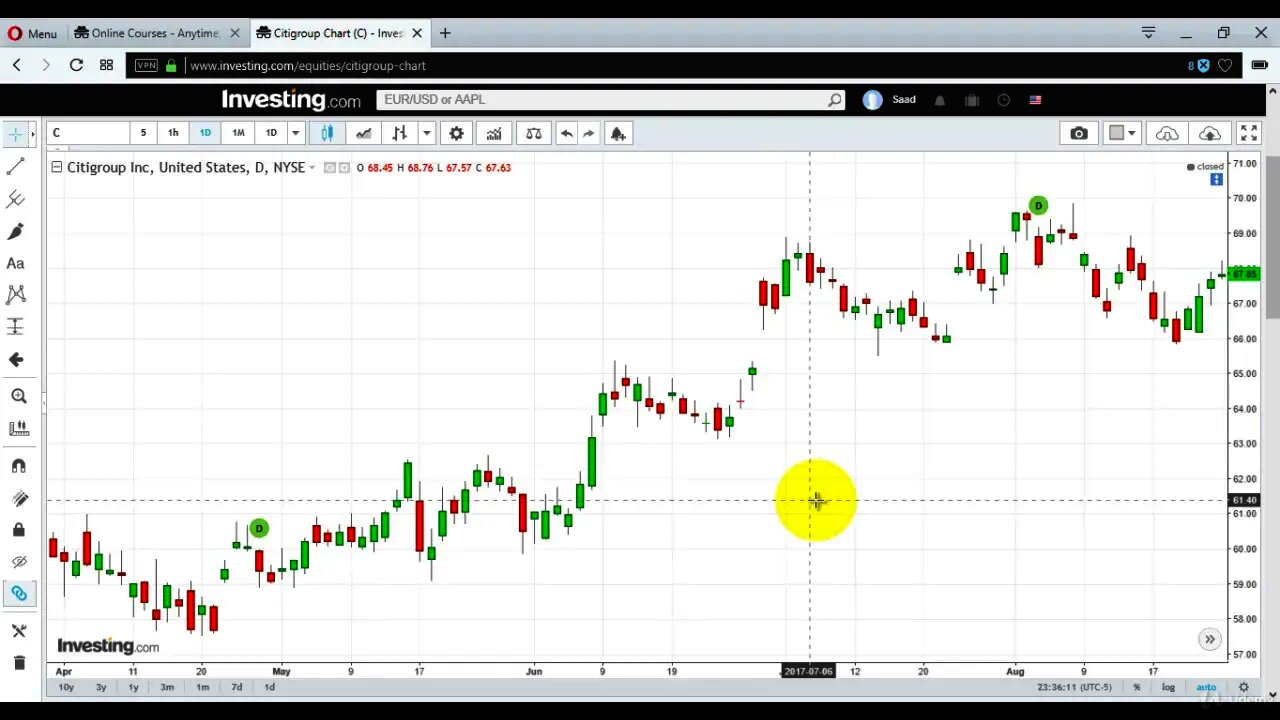Take chart snapshot with camera
This screenshot has width=1280, height=720.
1078,133
